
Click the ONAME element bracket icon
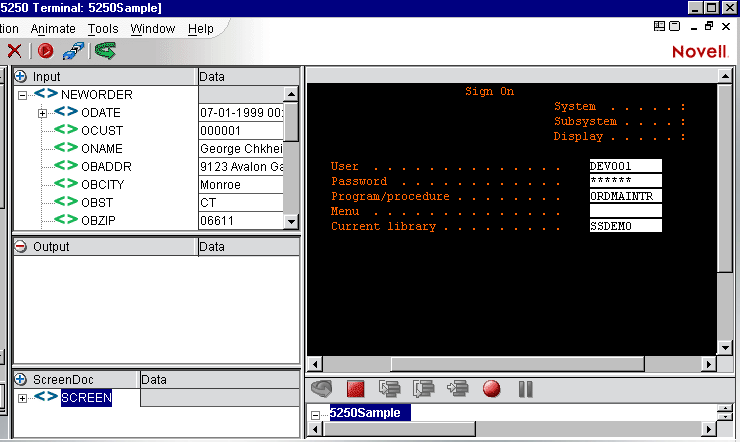coord(66,148)
